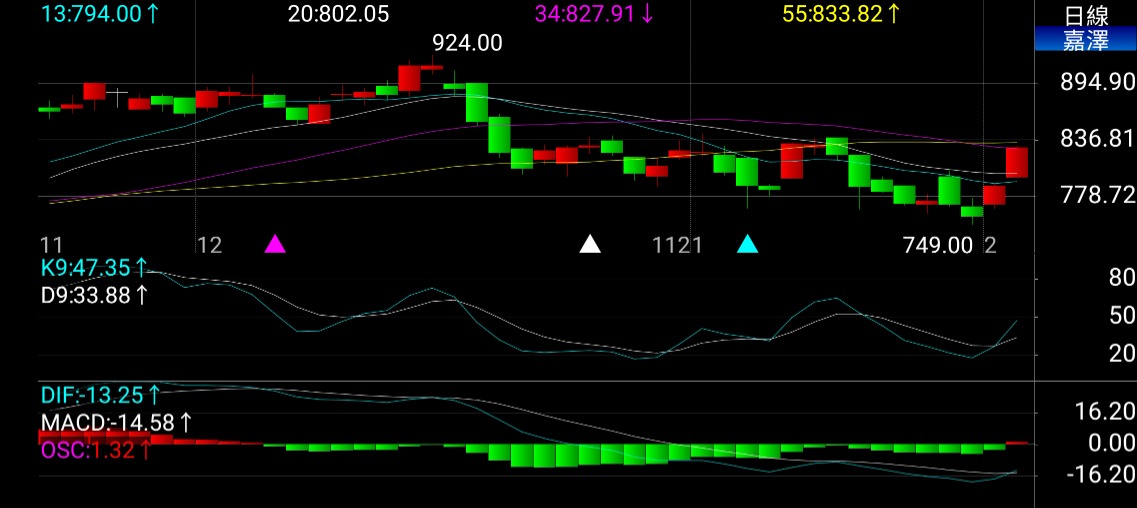Tap the 55:833.82 moving average label

tap(841, 13)
